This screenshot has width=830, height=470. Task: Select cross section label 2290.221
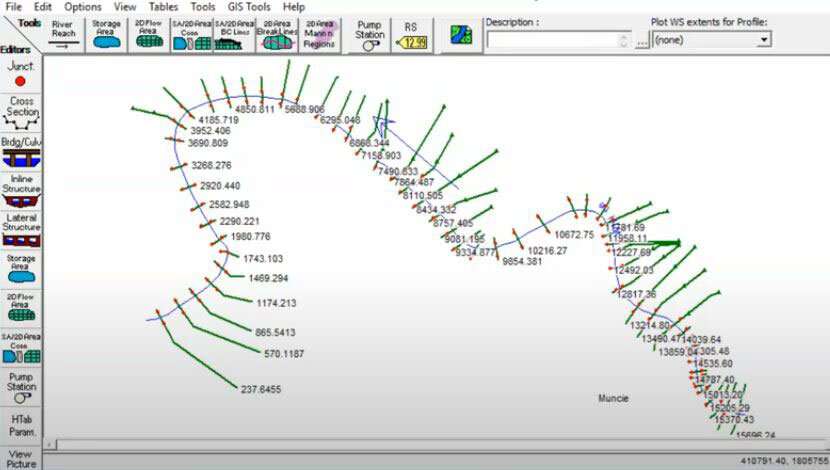click(x=239, y=221)
